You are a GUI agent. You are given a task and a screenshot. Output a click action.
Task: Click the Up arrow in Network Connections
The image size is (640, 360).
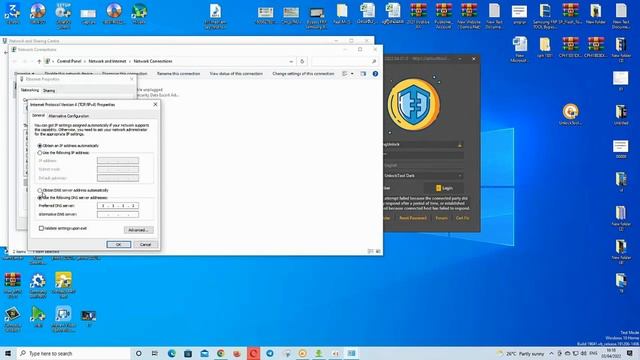tap(39, 61)
